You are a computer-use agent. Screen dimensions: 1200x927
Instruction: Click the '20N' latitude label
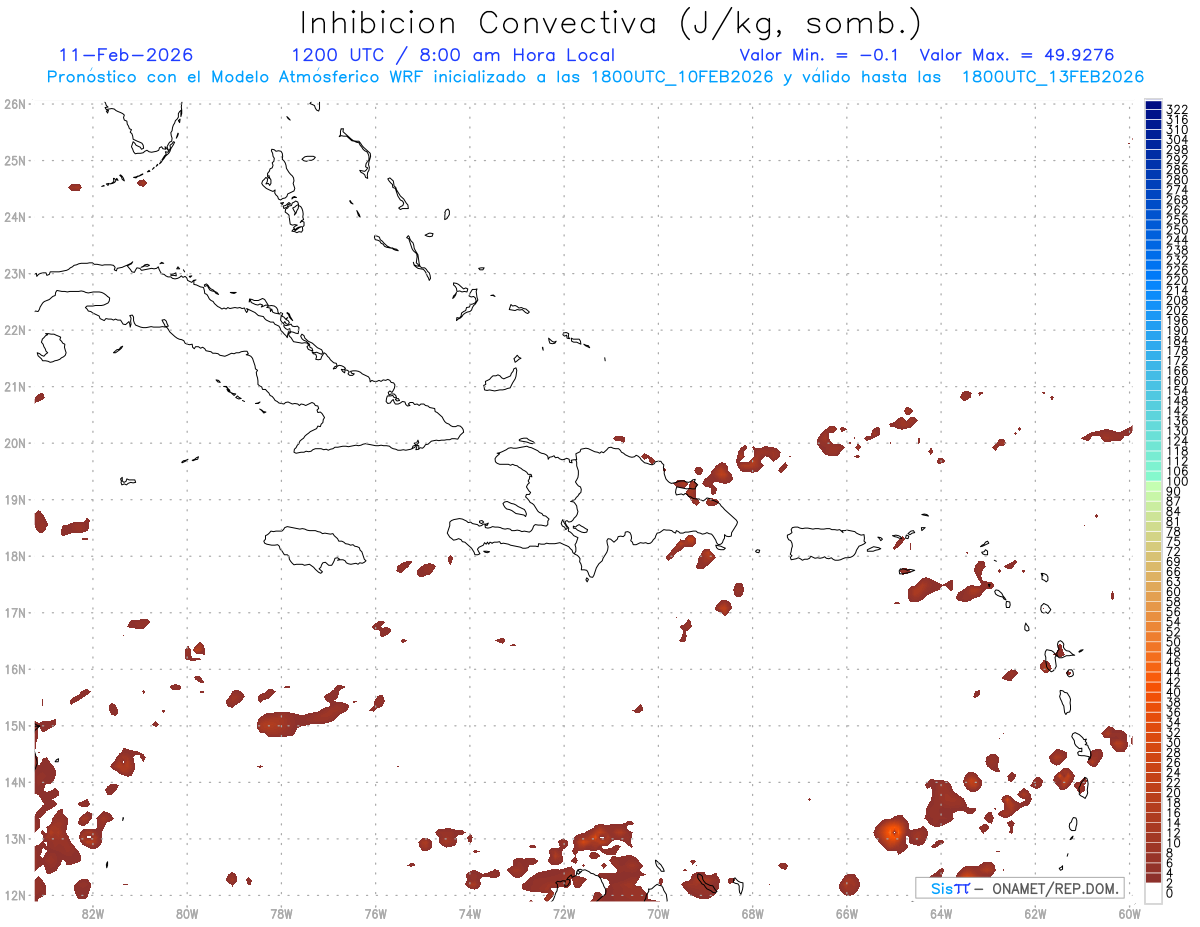(x=15, y=443)
